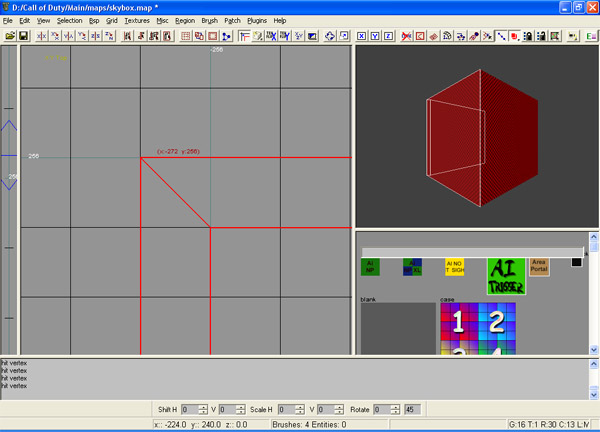600x432 pixels.
Task: Select the Area Portal texture
Action: (539, 267)
